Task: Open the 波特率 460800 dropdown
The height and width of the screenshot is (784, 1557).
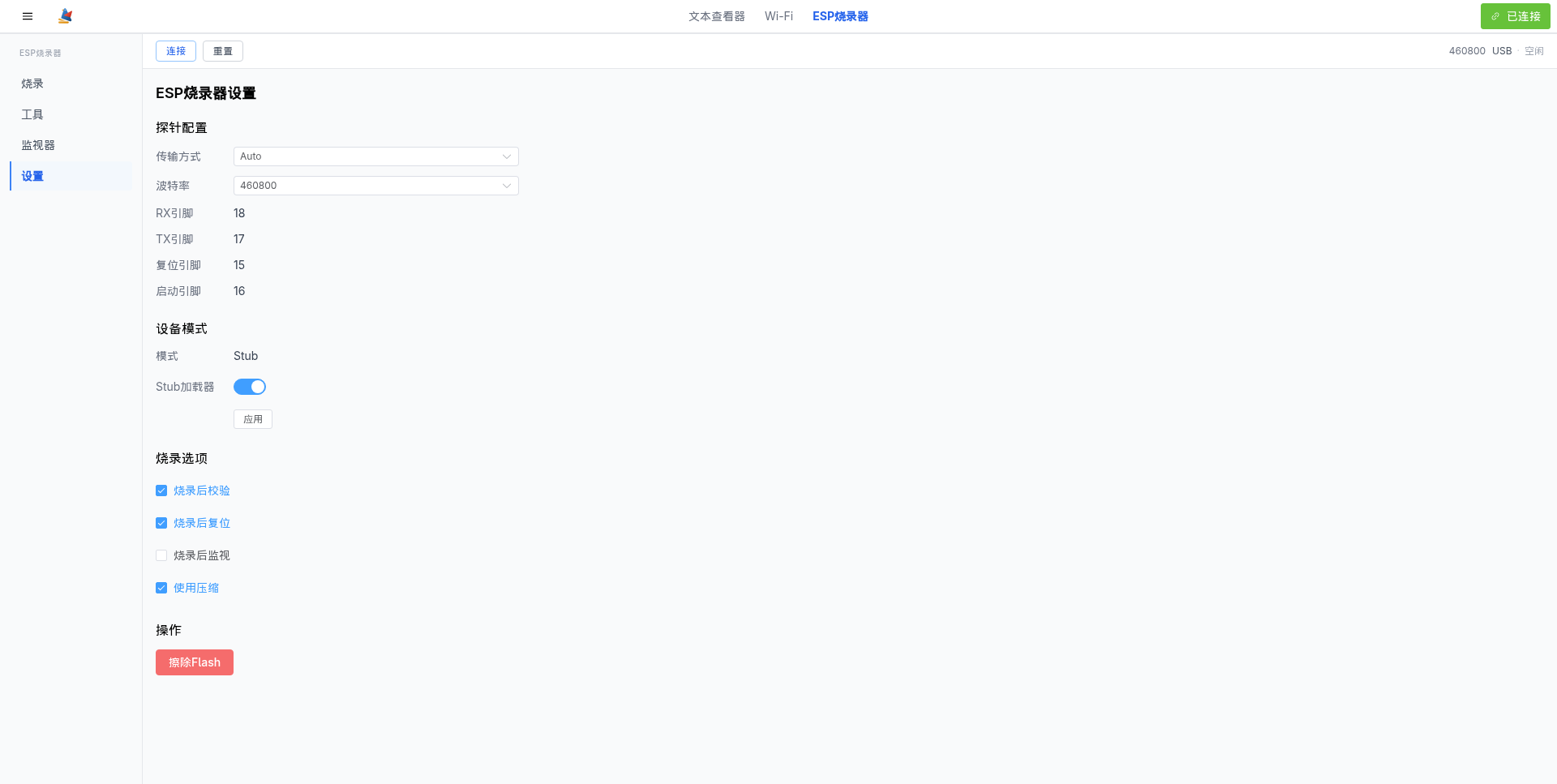Action: click(x=375, y=186)
